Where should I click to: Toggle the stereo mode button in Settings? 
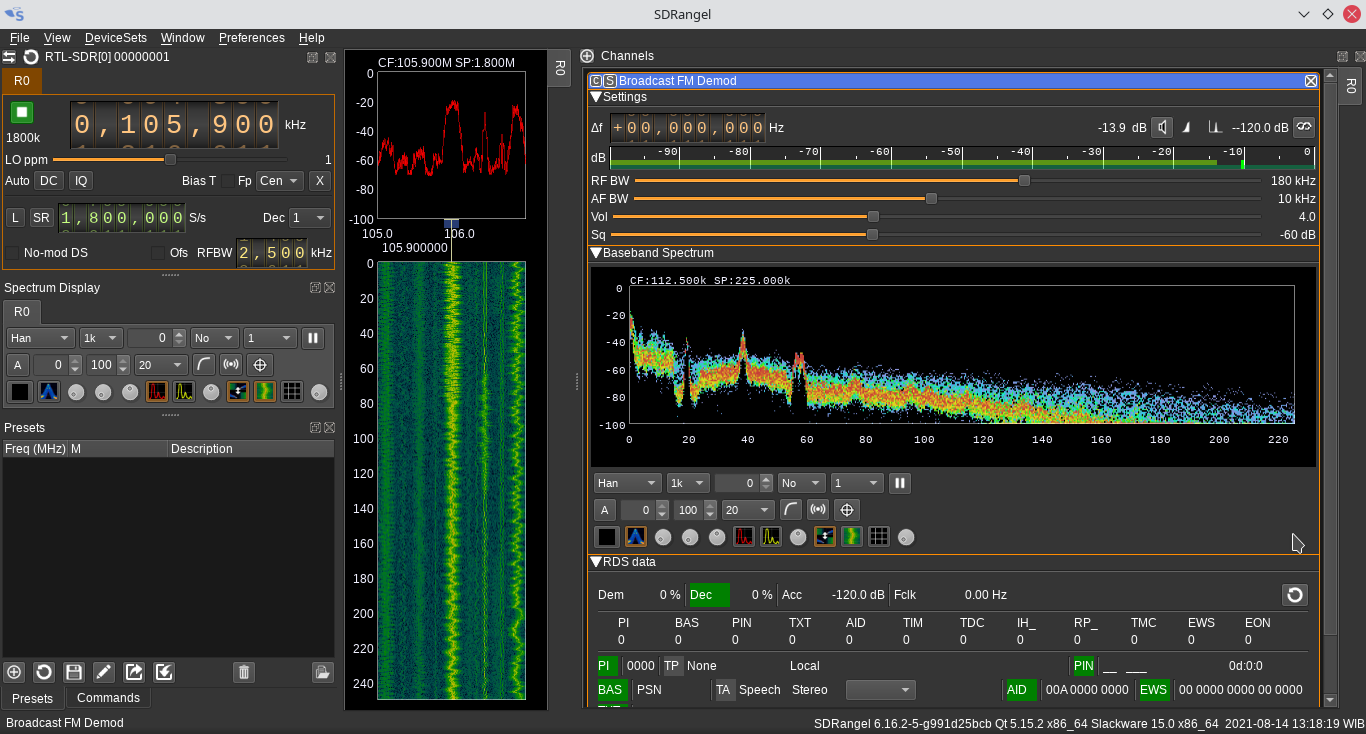pyautogui.click(x=1302, y=127)
